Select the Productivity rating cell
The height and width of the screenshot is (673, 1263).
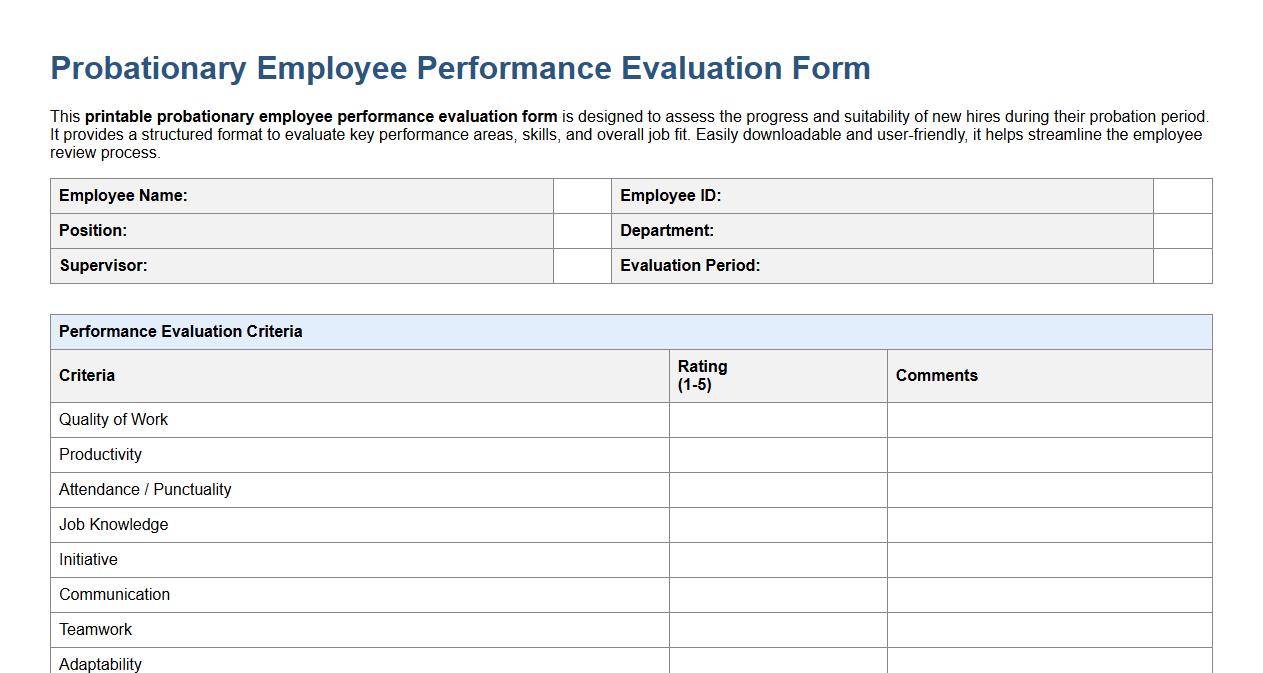pyautogui.click(x=777, y=454)
